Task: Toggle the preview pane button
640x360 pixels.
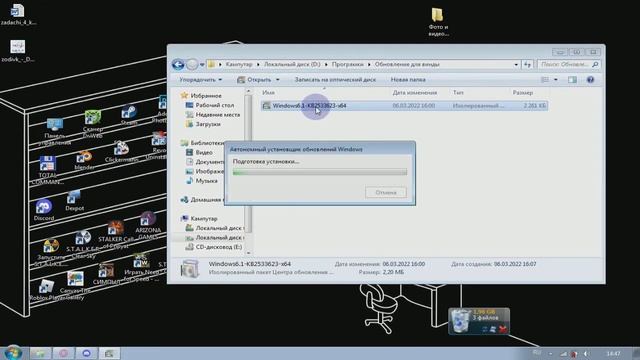Action: coord(572,80)
